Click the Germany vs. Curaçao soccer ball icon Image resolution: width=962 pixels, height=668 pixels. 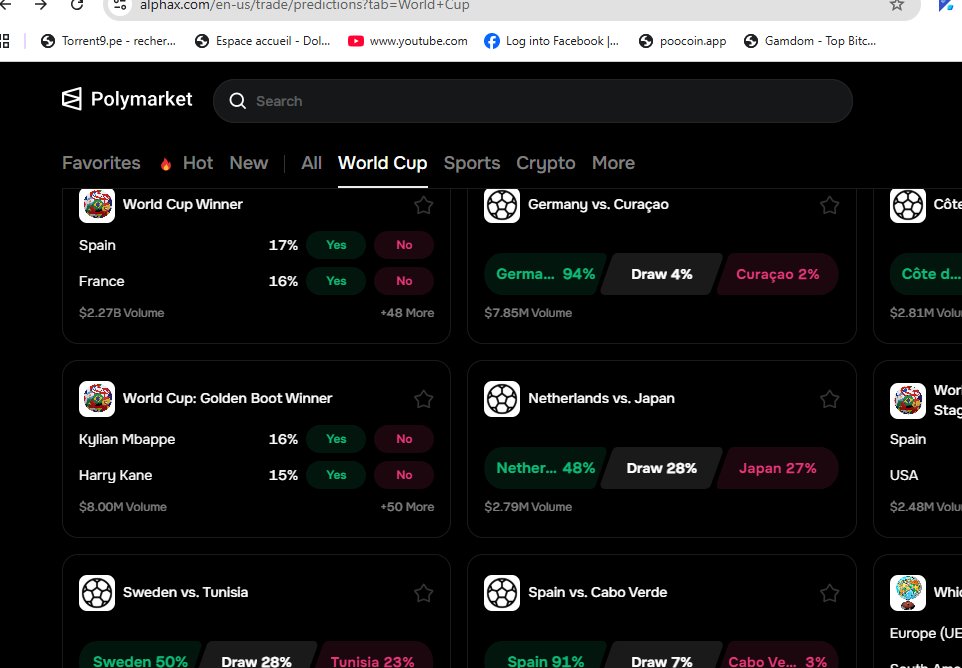tap(502, 205)
